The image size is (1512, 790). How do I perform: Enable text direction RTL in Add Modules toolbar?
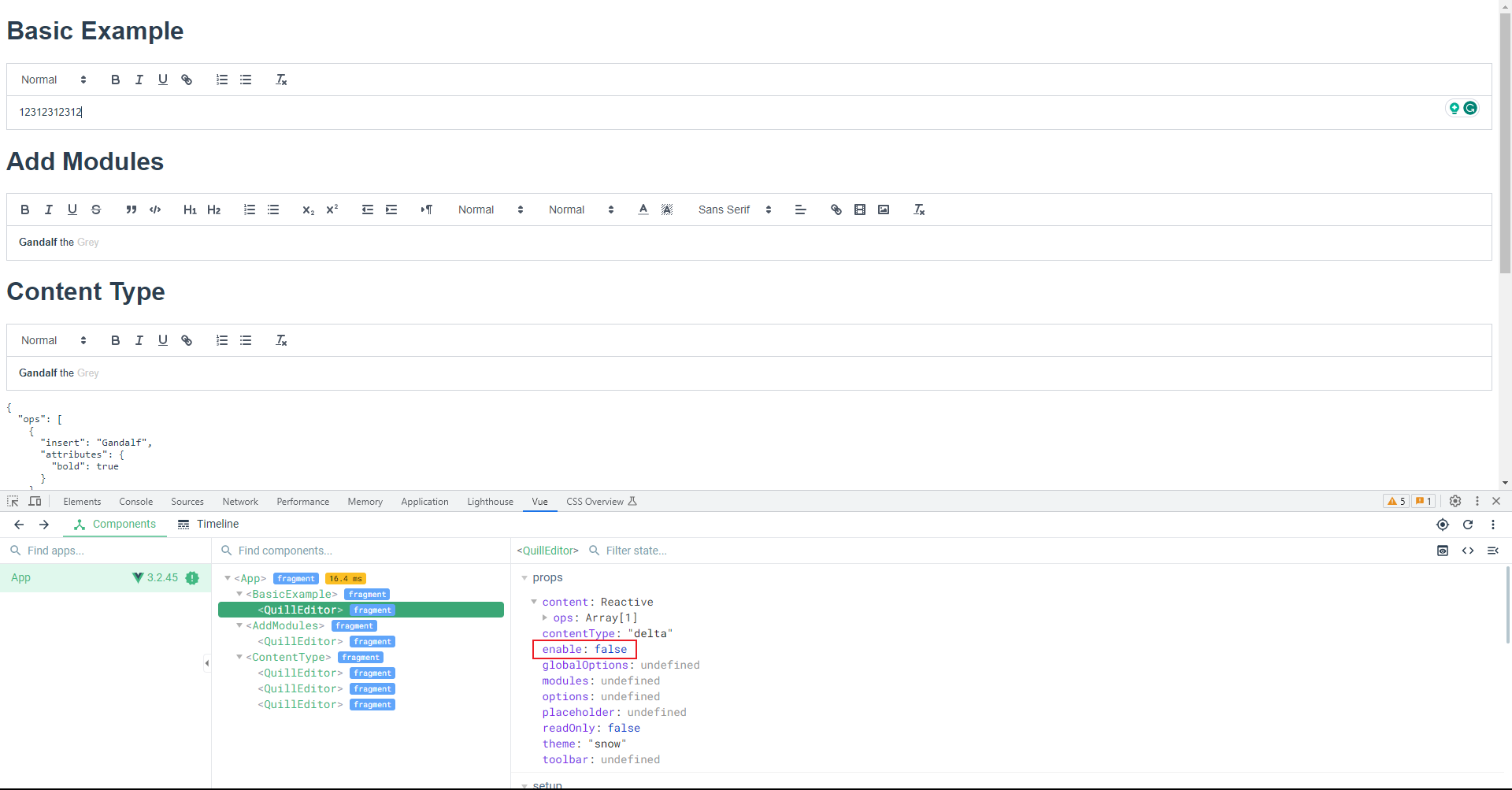427,210
